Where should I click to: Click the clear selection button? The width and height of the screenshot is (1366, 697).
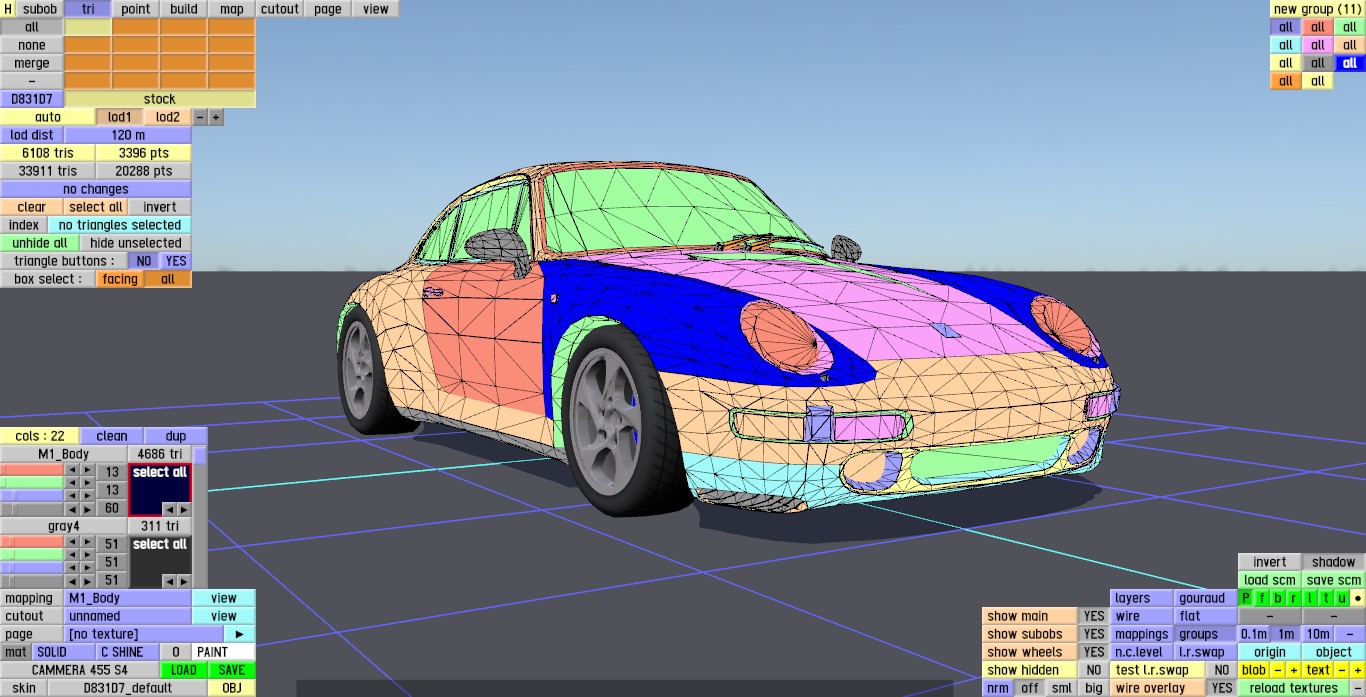32,207
